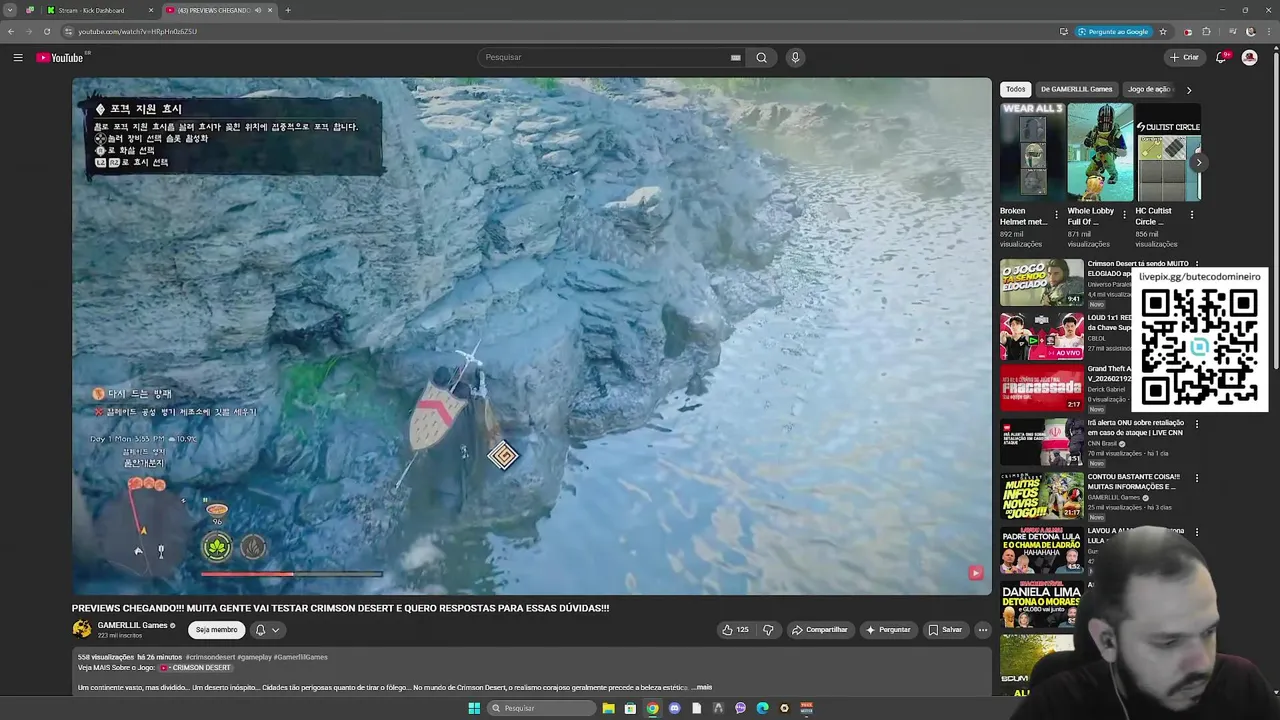Open the Whole Lobby Full Of short thumbnail
This screenshot has height=720, width=1280.
click(x=1100, y=152)
